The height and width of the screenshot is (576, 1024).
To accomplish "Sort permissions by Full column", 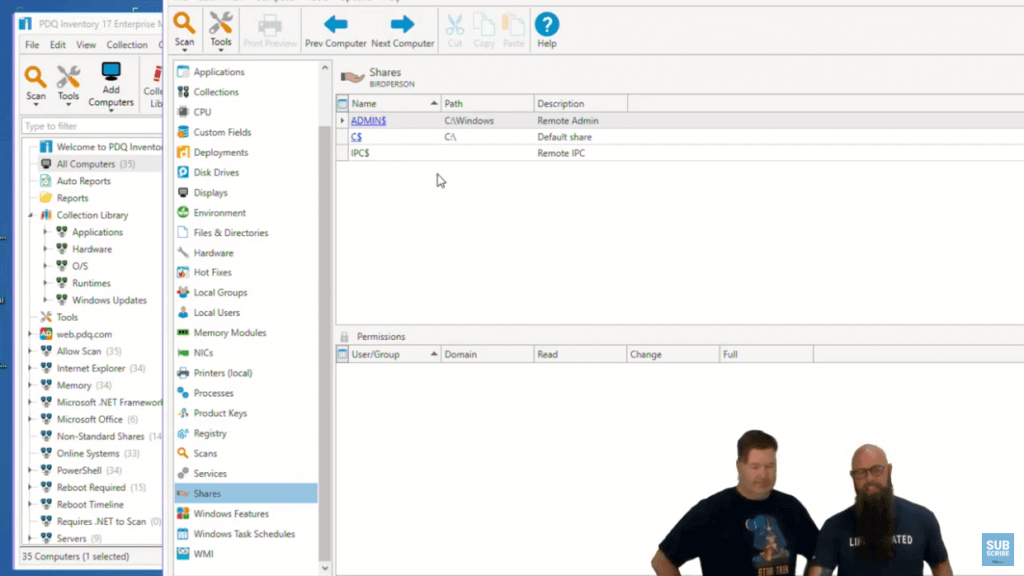I will pyautogui.click(x=766, y=355).
